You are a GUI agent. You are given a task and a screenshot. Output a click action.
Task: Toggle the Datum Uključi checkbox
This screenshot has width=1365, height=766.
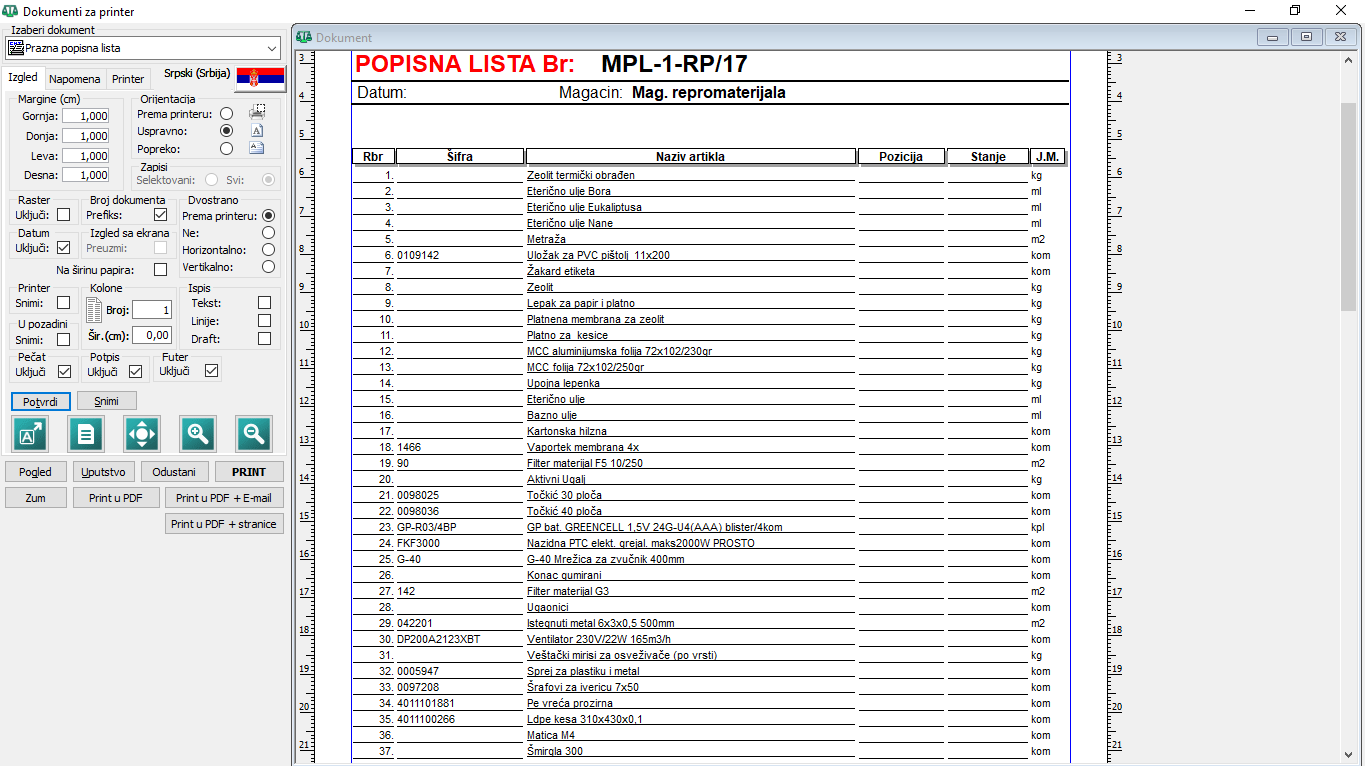(x=64, y=247)
